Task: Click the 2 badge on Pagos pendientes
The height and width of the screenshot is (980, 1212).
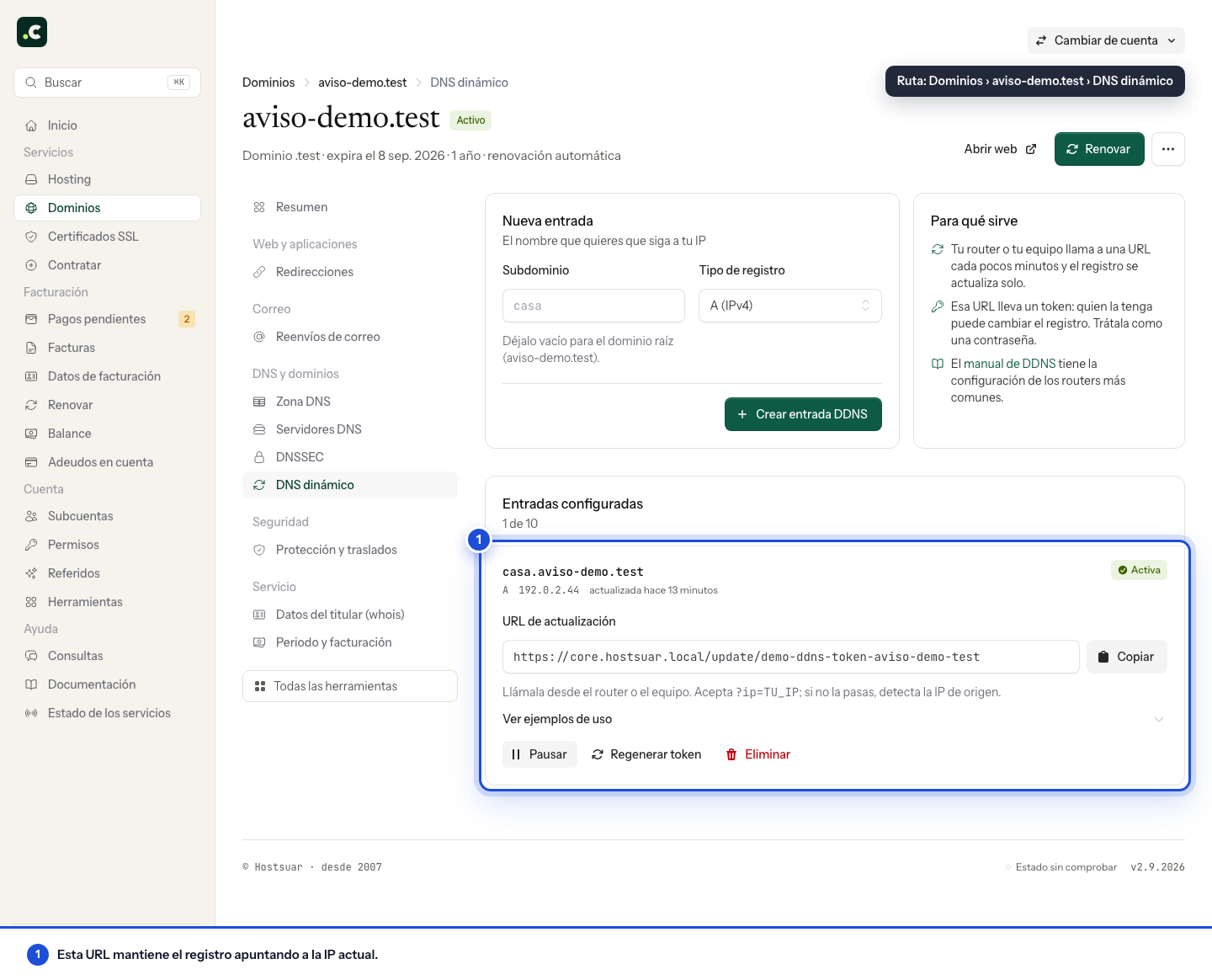Action: (187, 319)
